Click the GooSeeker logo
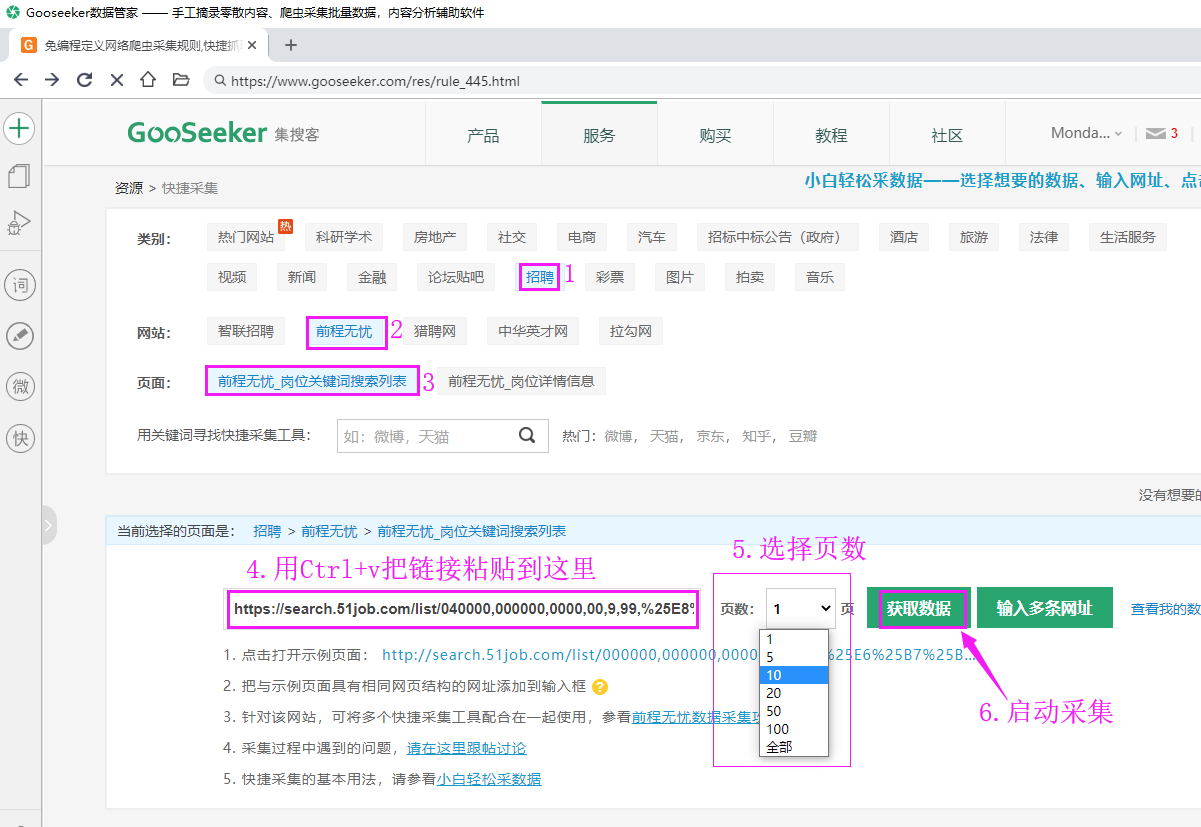This screenshot has width=1201, height=827. click(x=197, y=133)
